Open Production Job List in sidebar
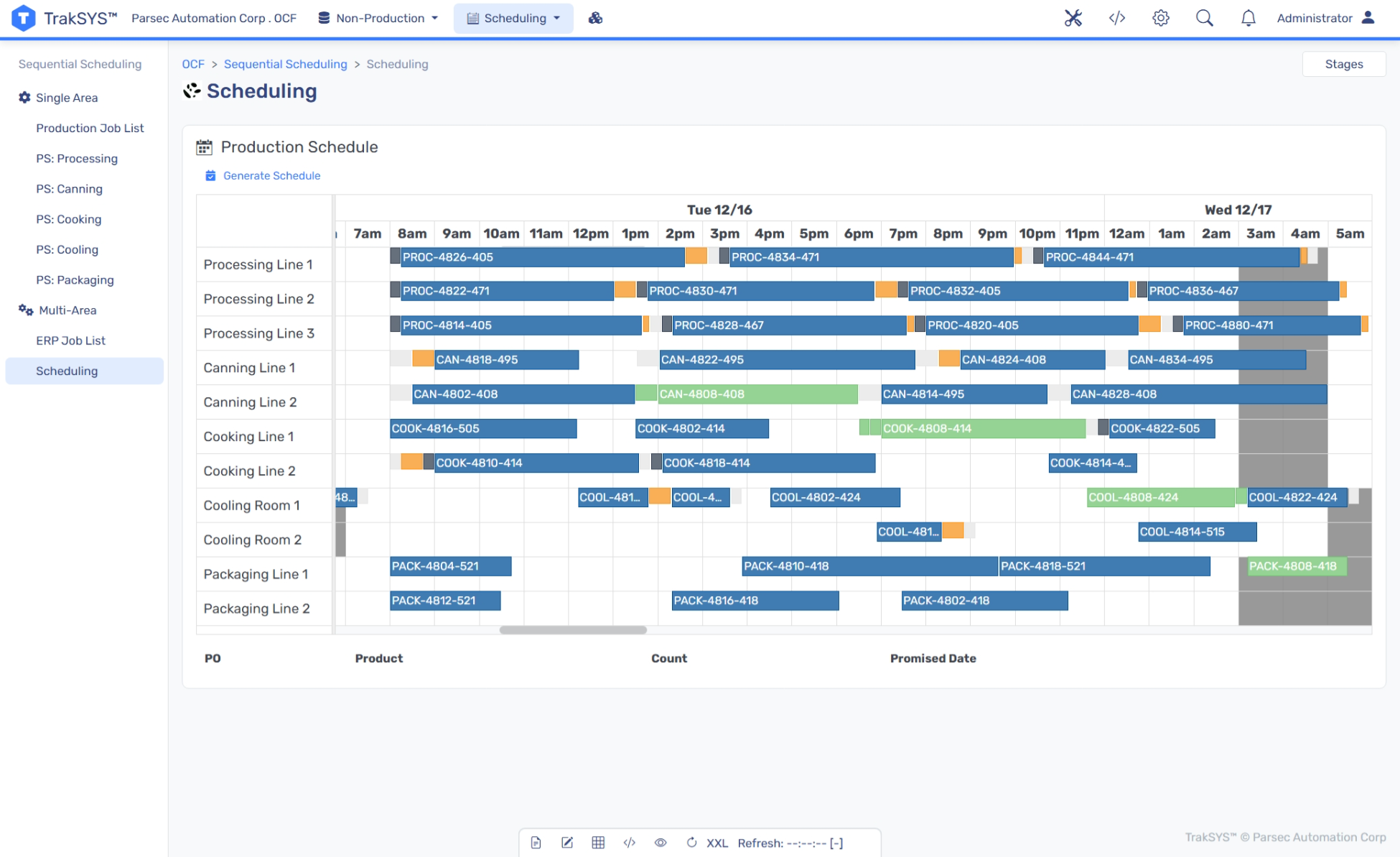 point(90,128)
